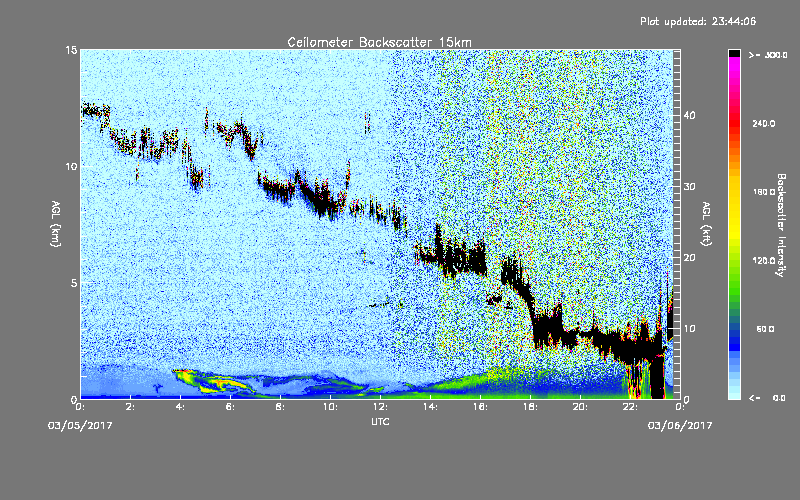Click the left axis label 'AGL (km)'
The image size is (800, 500).
pyautogui.click(x=56, y=223)
